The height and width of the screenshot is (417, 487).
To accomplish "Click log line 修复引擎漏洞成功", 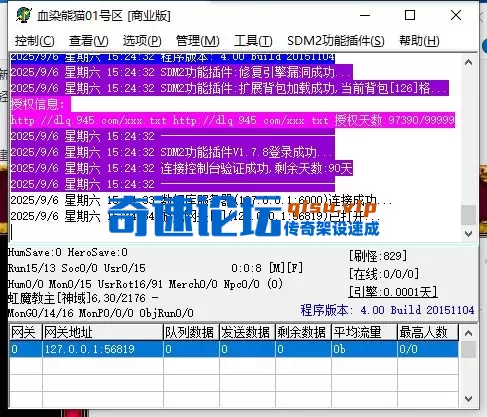I will tap(181, 72).
